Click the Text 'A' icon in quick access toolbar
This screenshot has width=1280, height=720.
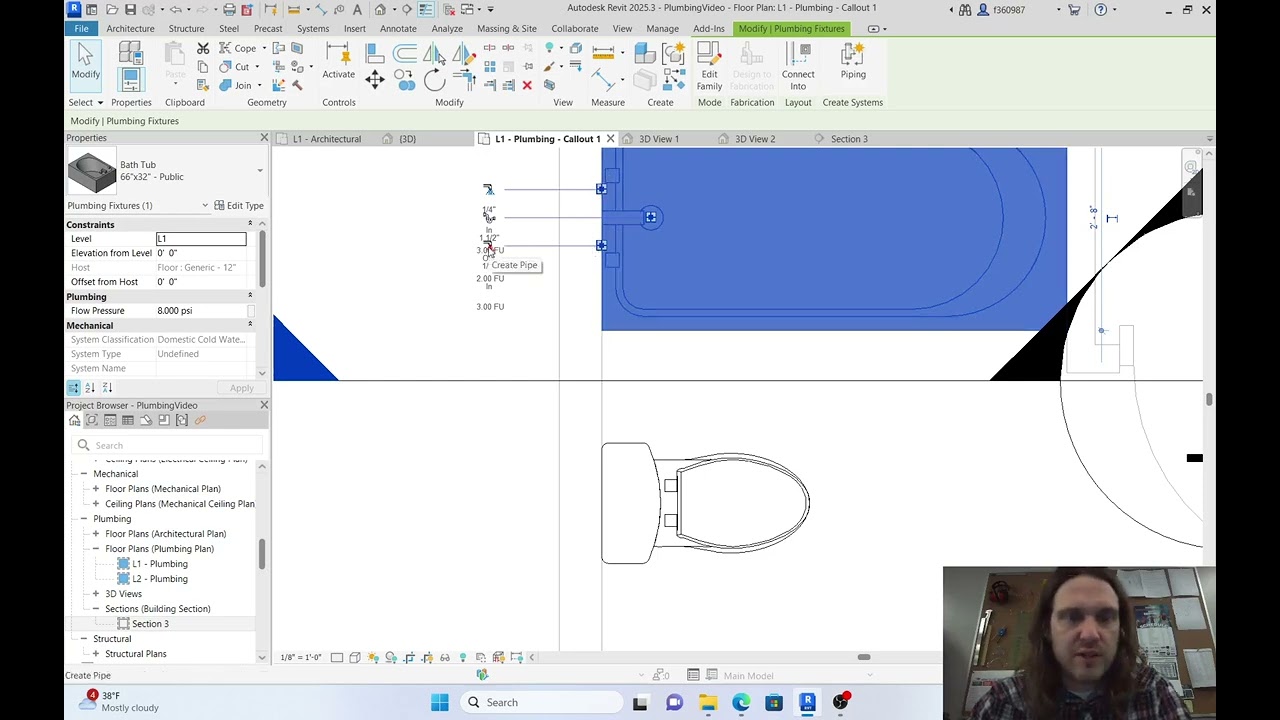click(x=356, y=9)
